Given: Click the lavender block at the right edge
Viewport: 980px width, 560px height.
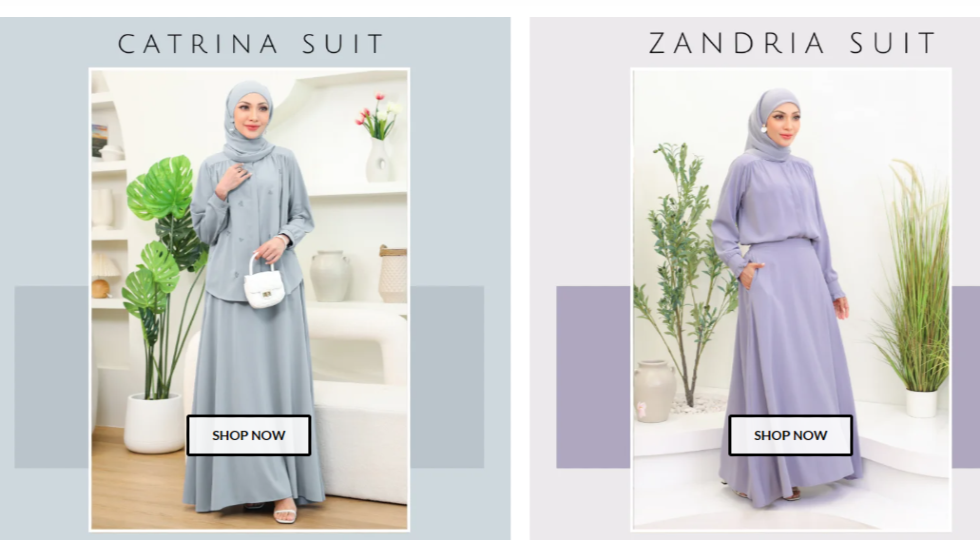Looking at the screenshot, I should click(966, 377).
